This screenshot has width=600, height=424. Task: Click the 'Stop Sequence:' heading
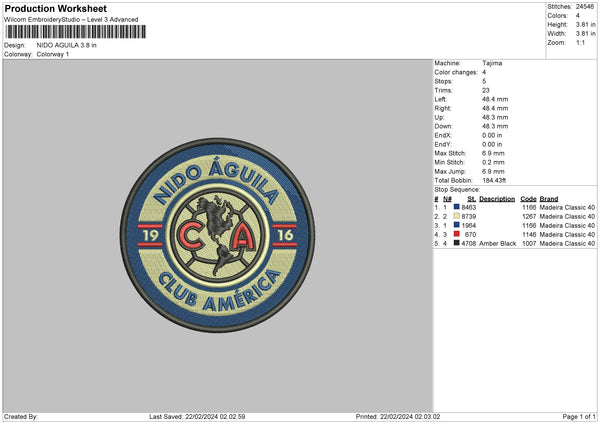(x=457, y=189)
